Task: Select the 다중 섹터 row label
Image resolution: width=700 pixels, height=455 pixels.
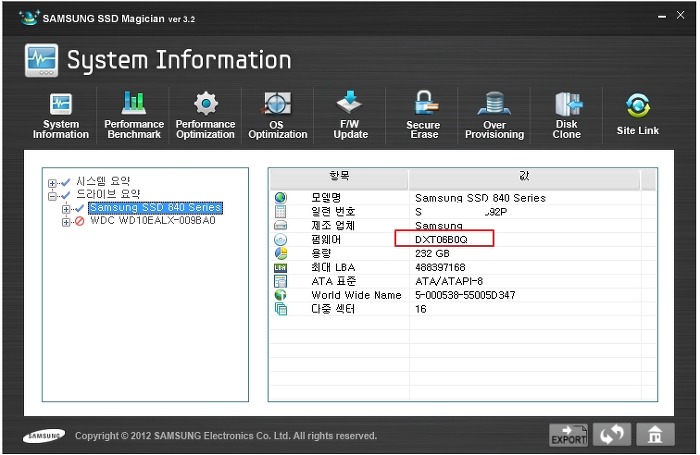Action: pos(333,309)
